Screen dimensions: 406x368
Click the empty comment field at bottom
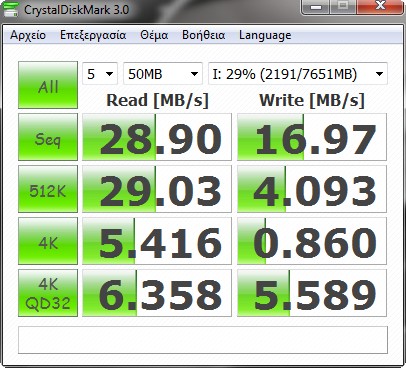click(x=203, y=340)
